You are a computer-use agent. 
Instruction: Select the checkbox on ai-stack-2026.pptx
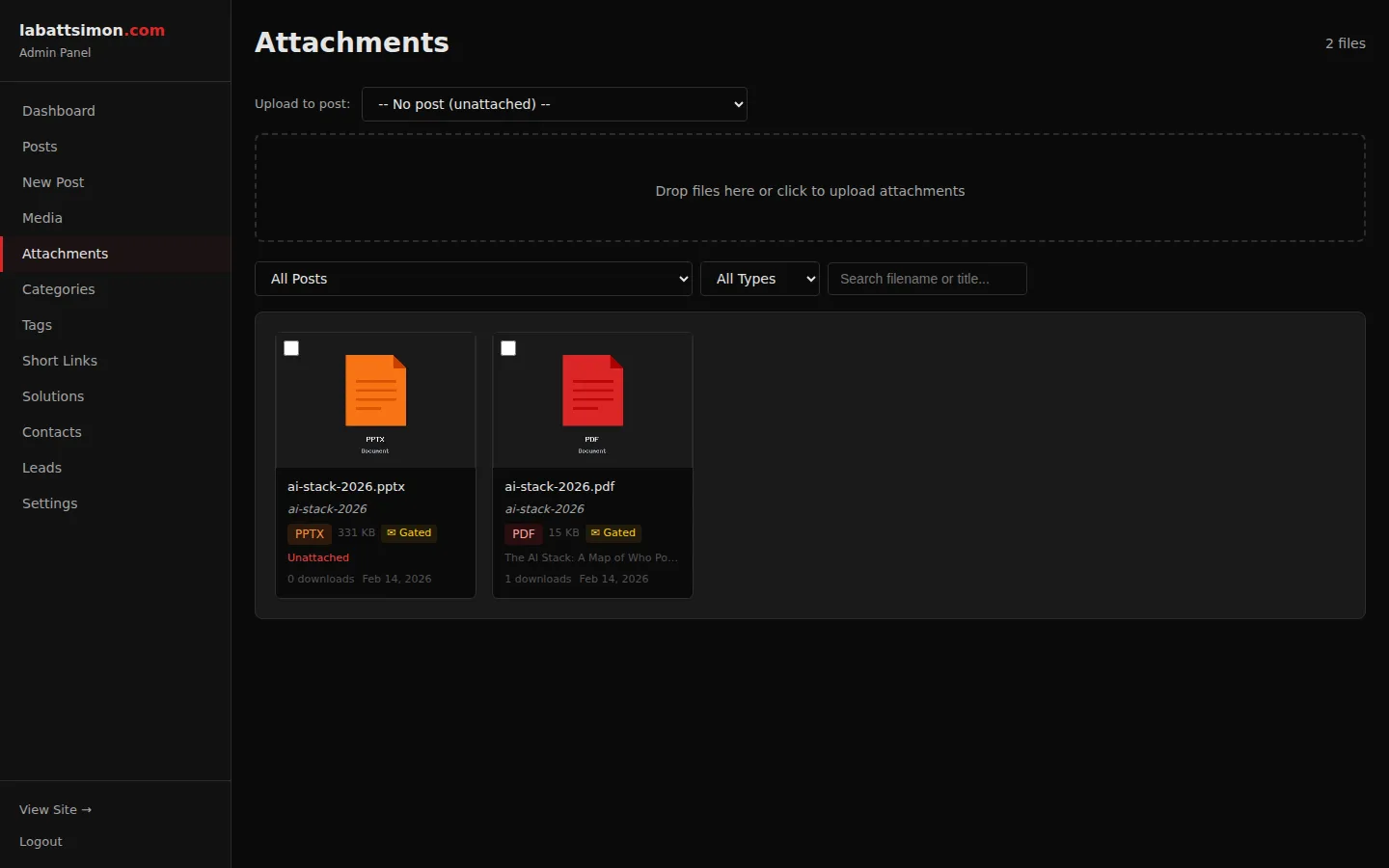tap(291, 348)
